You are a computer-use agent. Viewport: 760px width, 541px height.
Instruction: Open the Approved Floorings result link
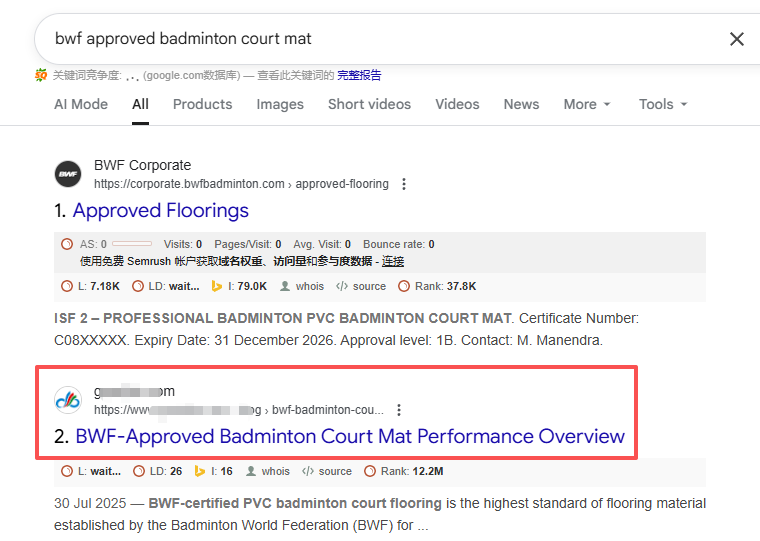coord(160,210)
